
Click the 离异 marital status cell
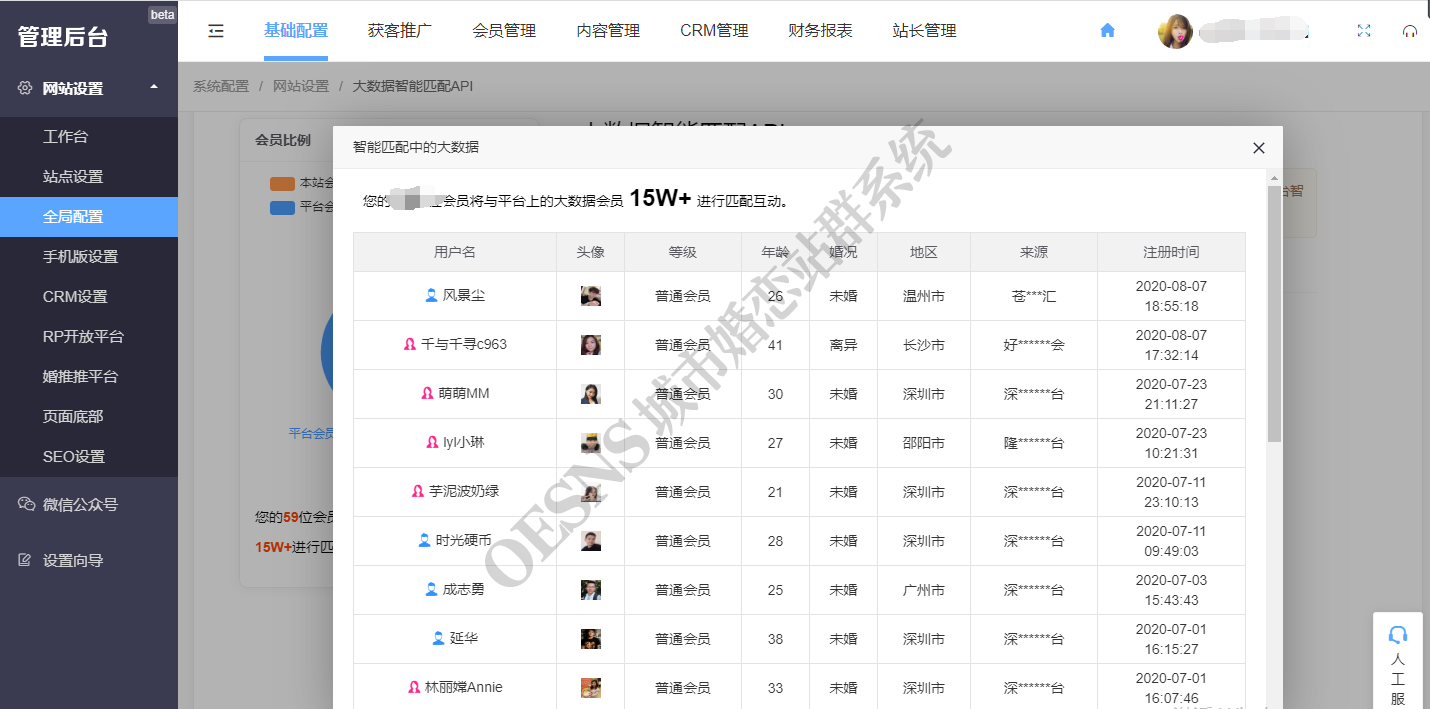click(843, 345)
